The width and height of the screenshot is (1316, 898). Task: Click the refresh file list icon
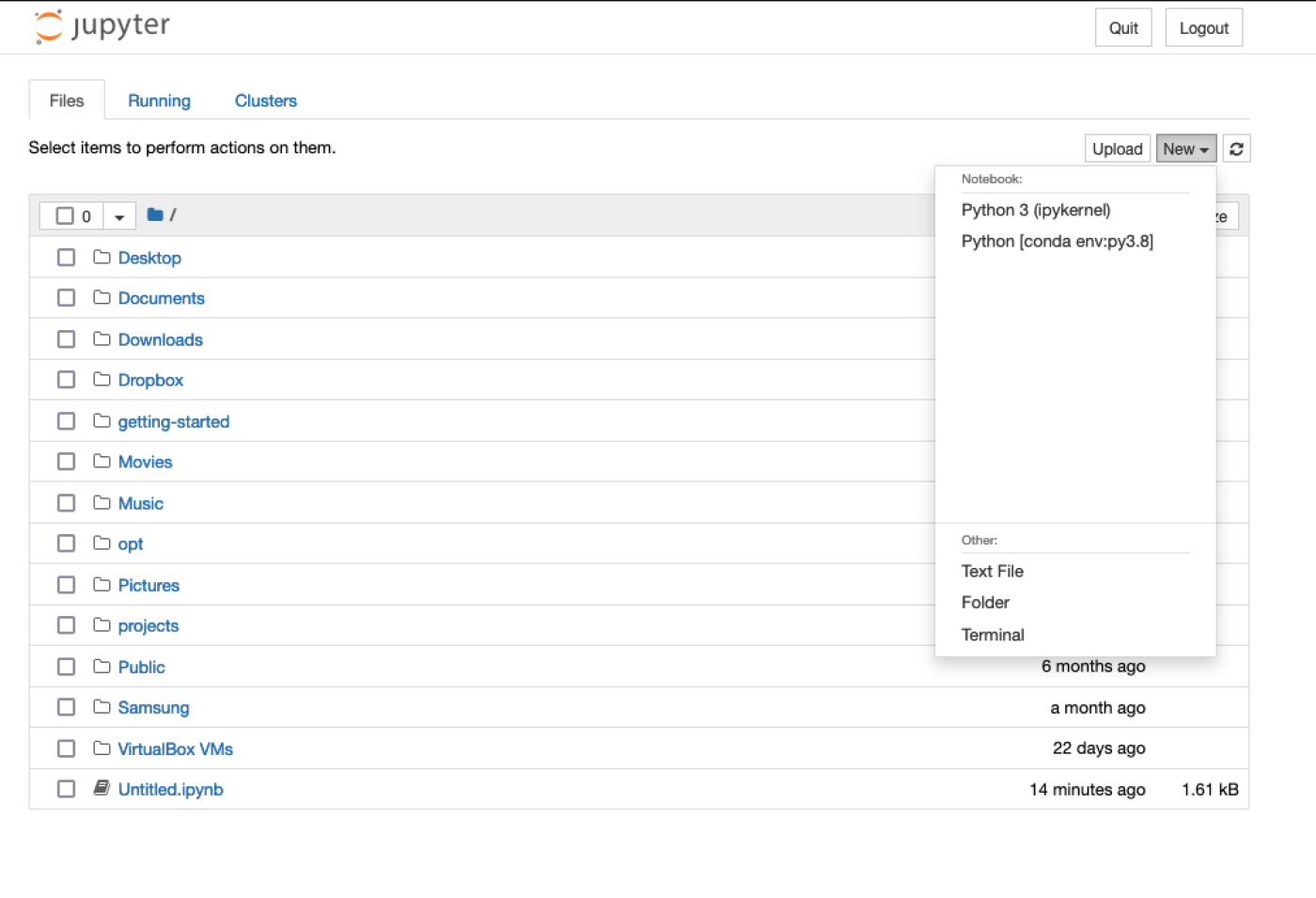click(1236, 149)
